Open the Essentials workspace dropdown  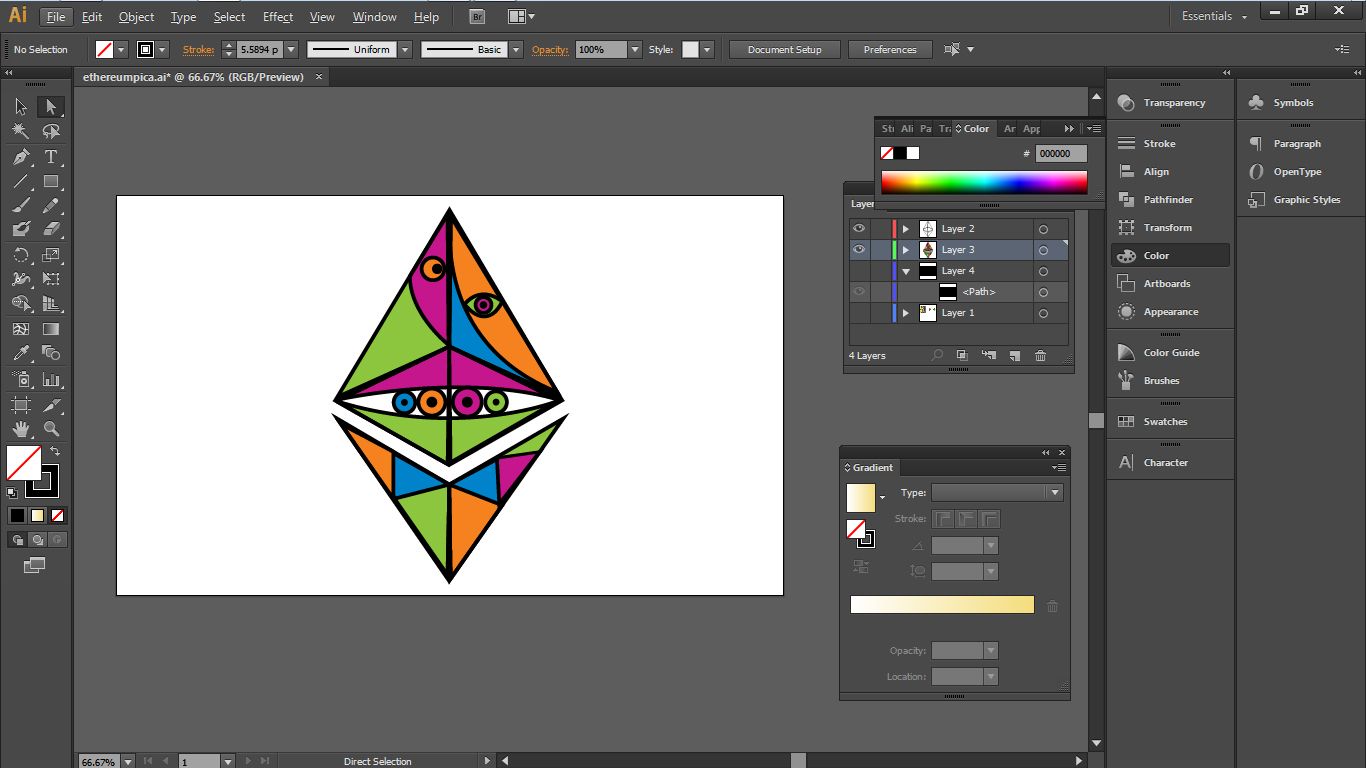[x=1214, y=17]
